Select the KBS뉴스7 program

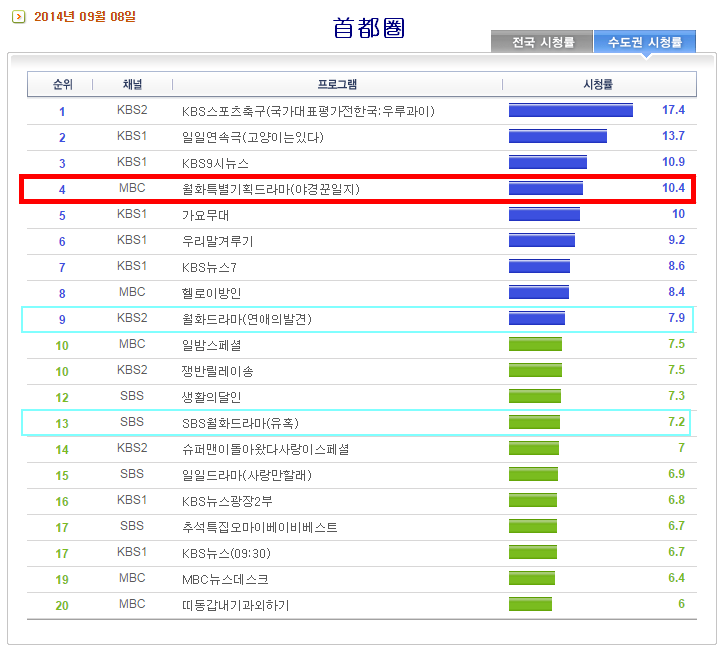pos(209,267)
